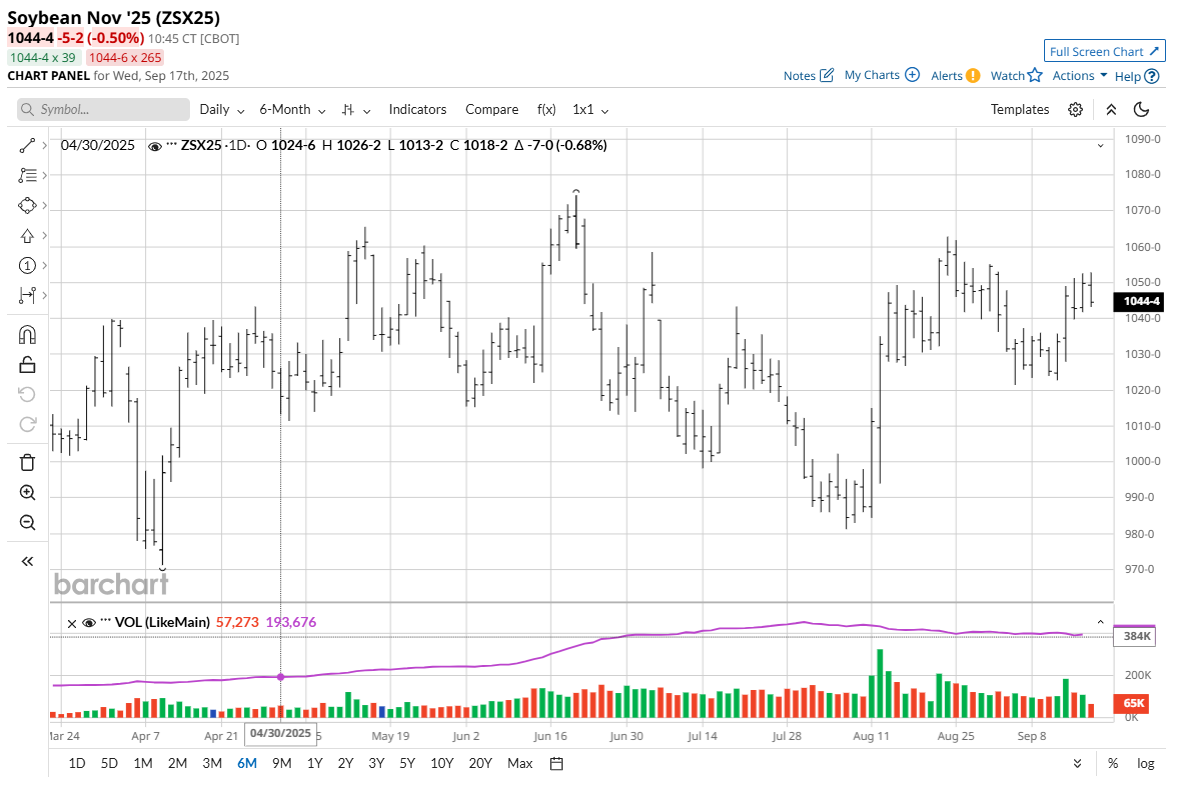This screenshot has height=792, width=1191.
Task: Select the 5Y time range
Action: [407, 763]
